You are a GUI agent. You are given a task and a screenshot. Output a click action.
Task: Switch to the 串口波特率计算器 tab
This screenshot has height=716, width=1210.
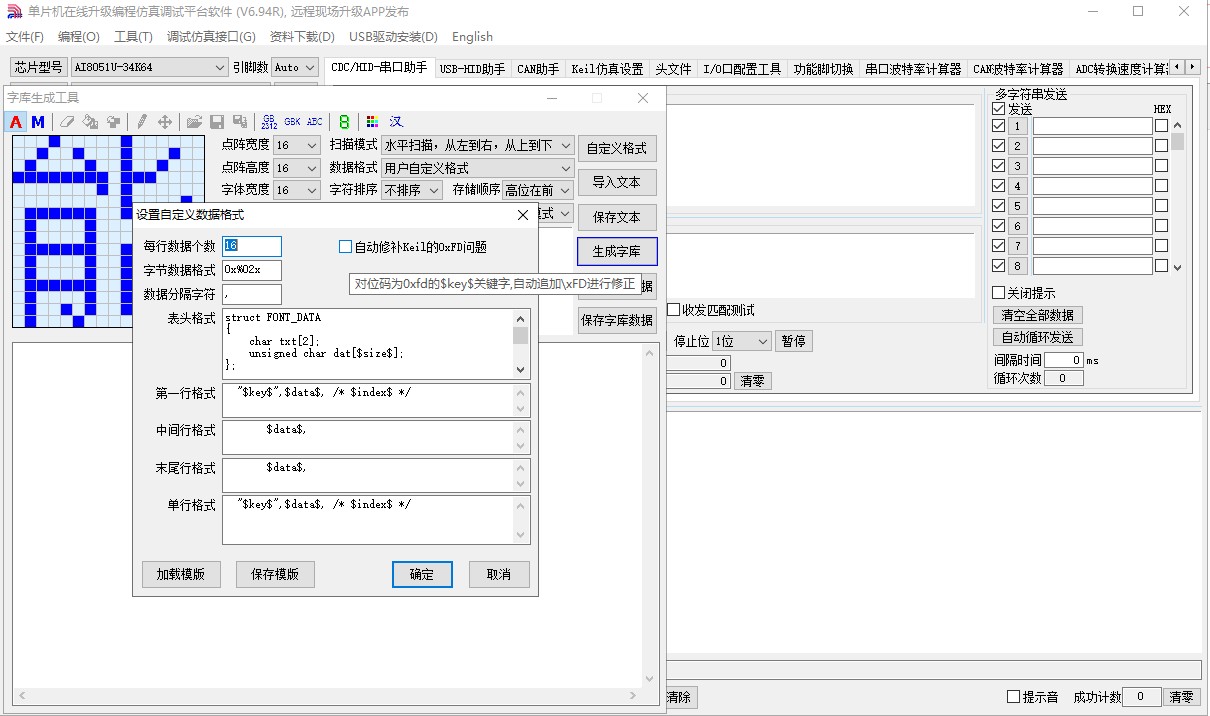(x=913, y=69)
